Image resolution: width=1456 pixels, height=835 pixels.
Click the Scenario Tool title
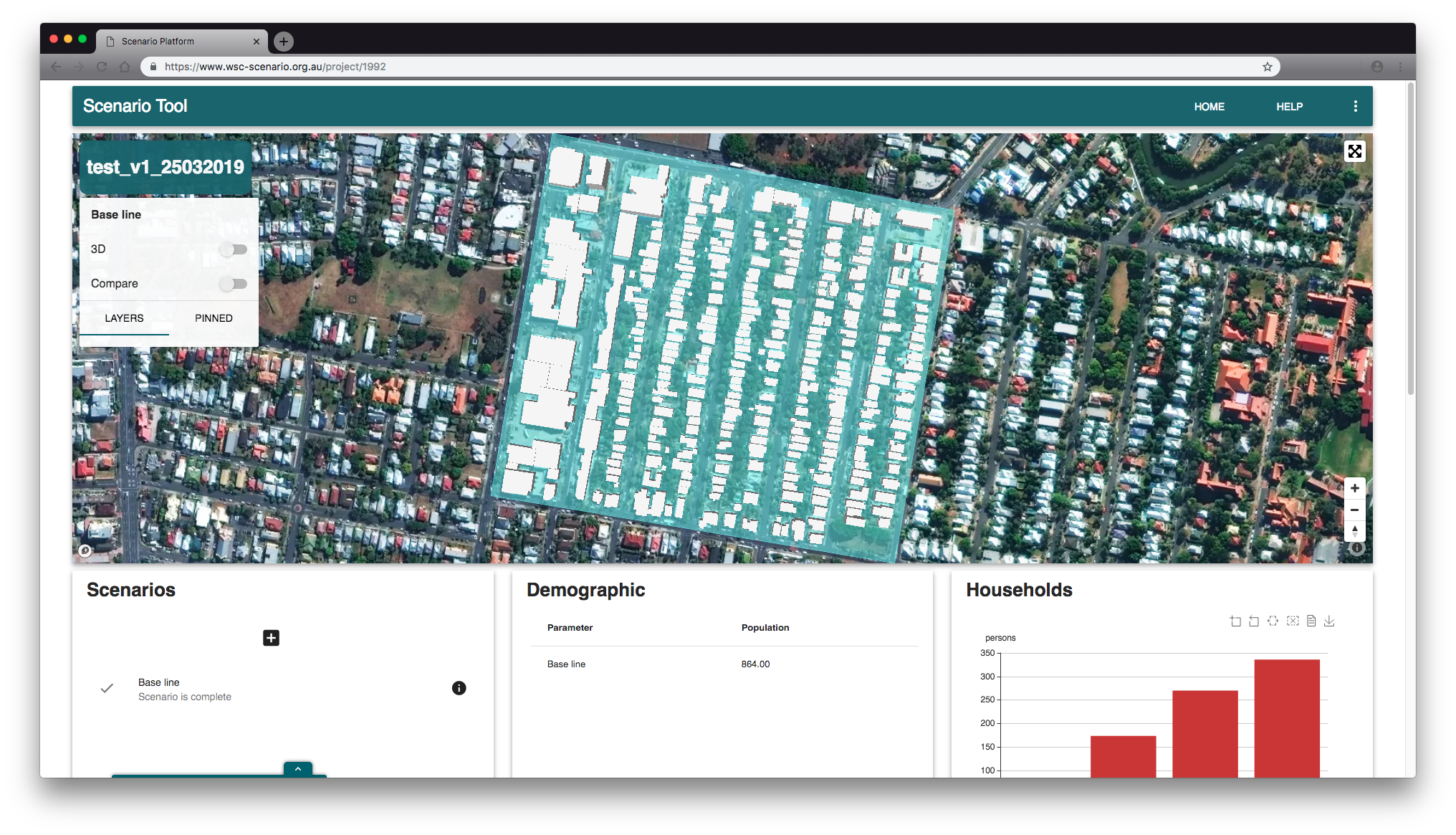click(x=135, y=106)
